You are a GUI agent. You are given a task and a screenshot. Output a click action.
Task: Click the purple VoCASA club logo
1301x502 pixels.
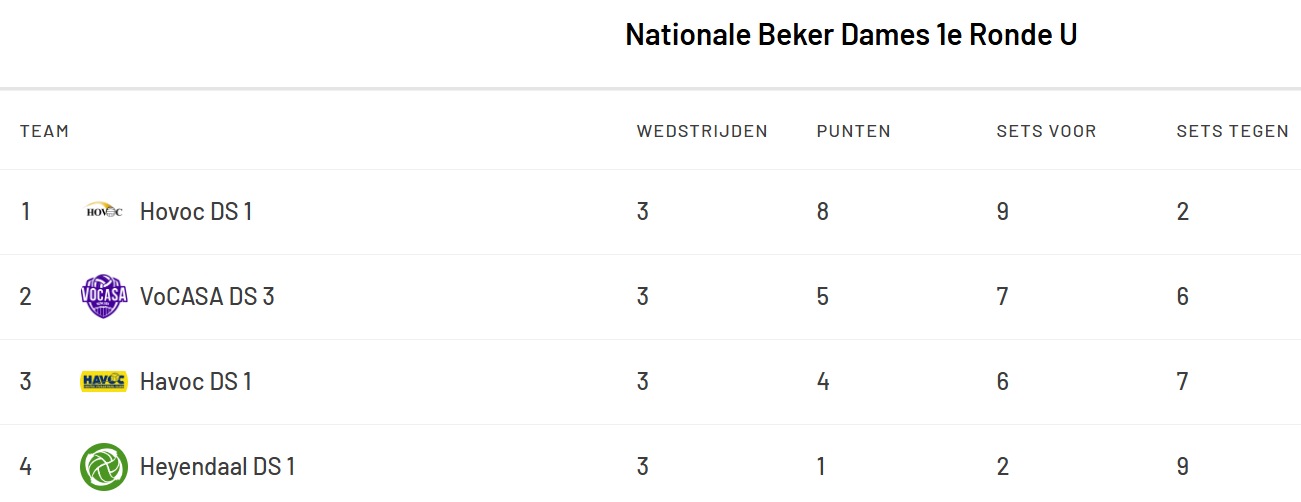[104, 297]
